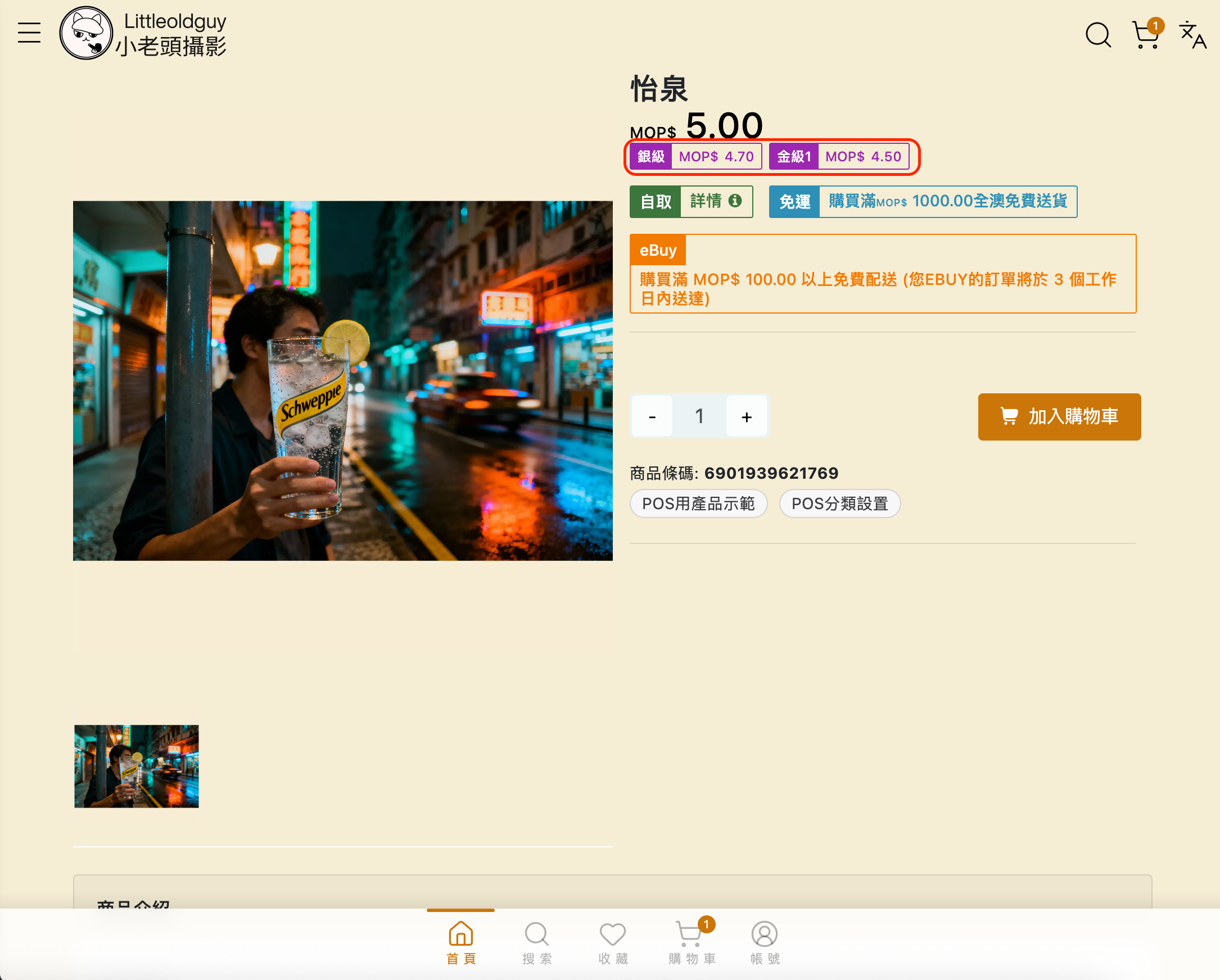This screenshot has width=1220, height=980.
Task: Click 加入購物車 add to cart button
Action: (1059, 417)
